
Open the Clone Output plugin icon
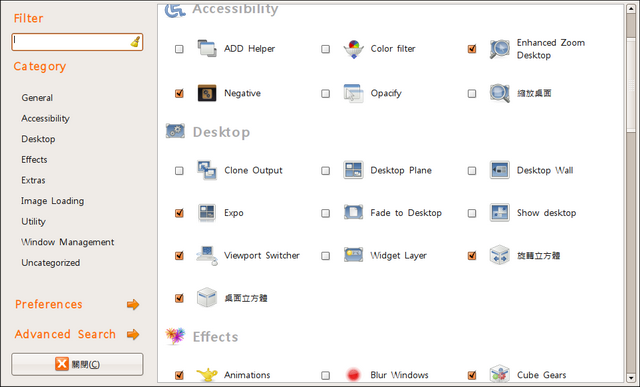pos(207,170)
